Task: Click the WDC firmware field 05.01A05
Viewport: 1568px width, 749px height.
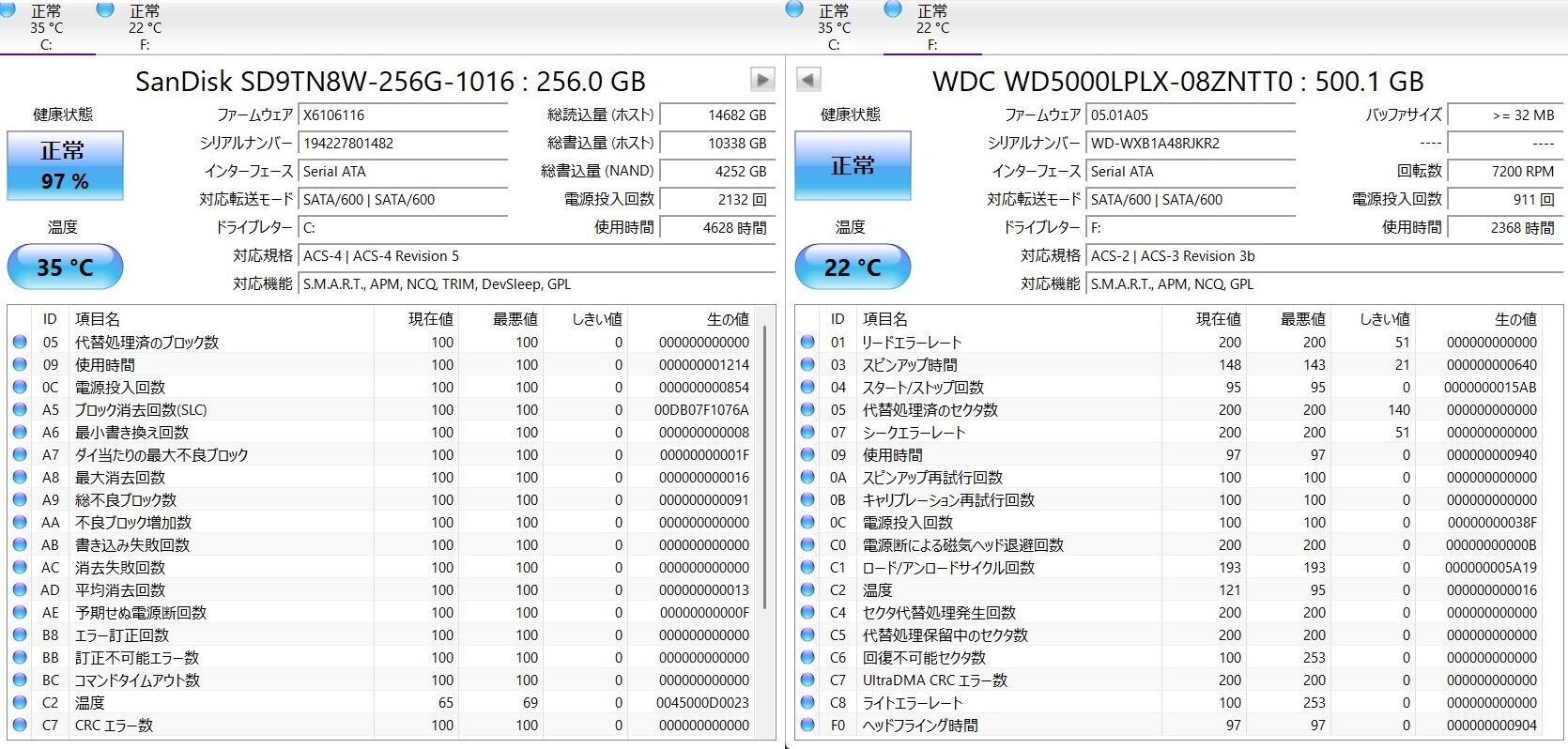Action: [x=1190, y=115]
